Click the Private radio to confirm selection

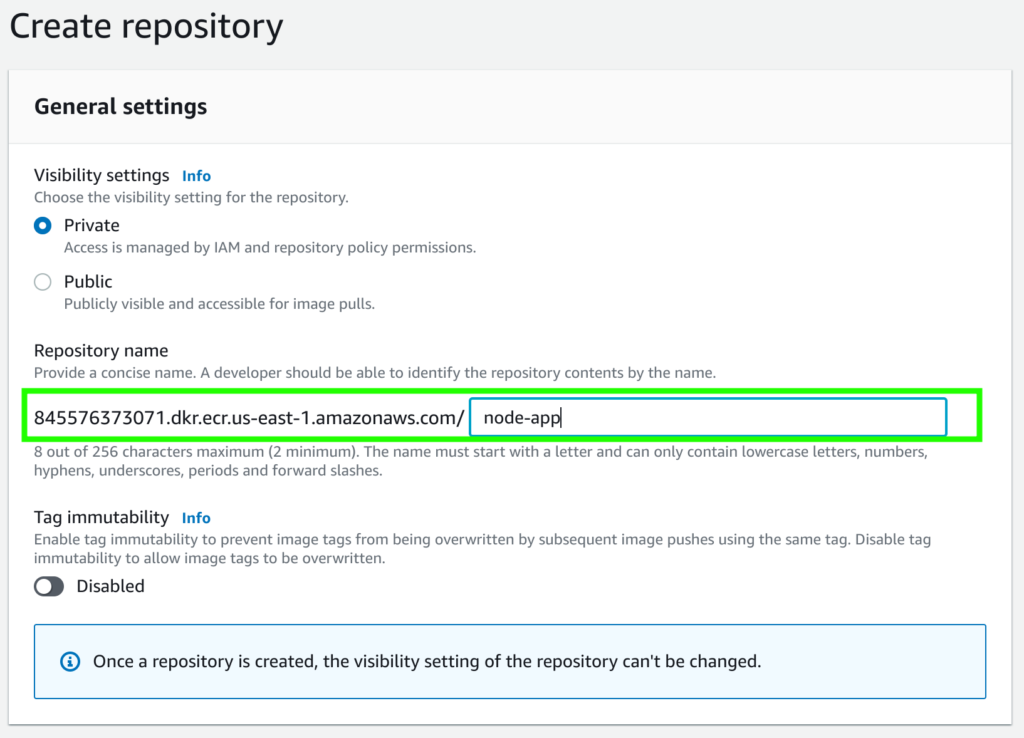[42, 226]
